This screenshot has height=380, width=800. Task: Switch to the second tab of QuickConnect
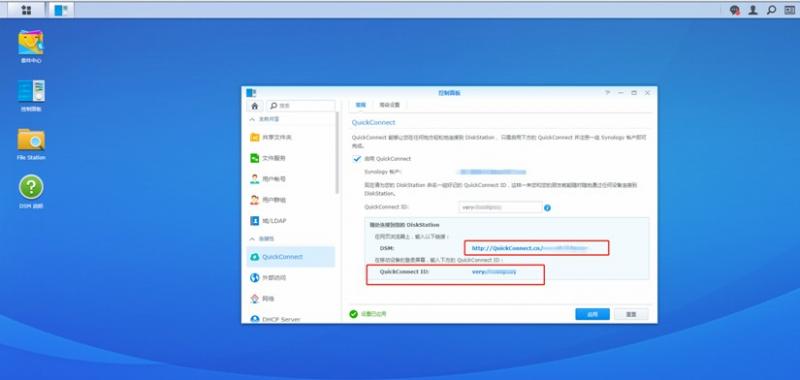click(x=389, y=105)
